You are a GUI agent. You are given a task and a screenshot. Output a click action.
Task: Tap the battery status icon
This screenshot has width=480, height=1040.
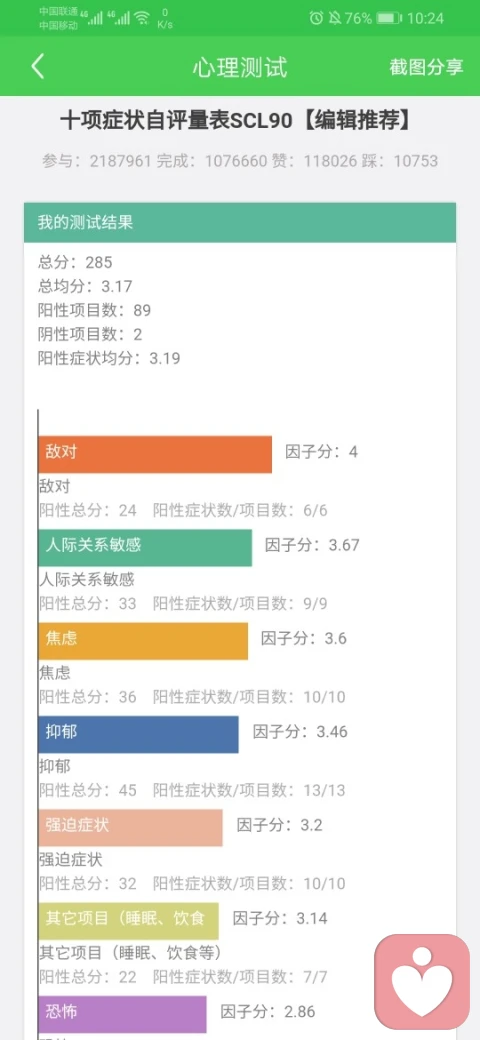click(389, 18)
